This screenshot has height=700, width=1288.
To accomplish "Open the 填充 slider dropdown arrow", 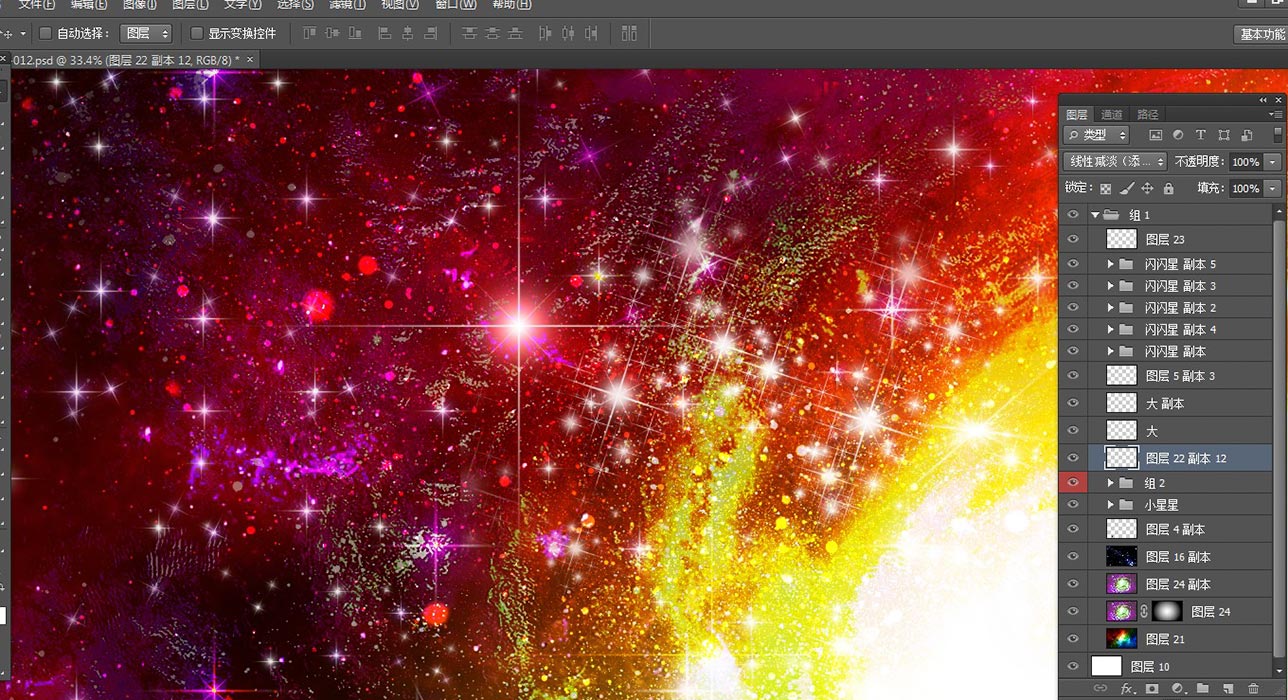I will 1273,188.
